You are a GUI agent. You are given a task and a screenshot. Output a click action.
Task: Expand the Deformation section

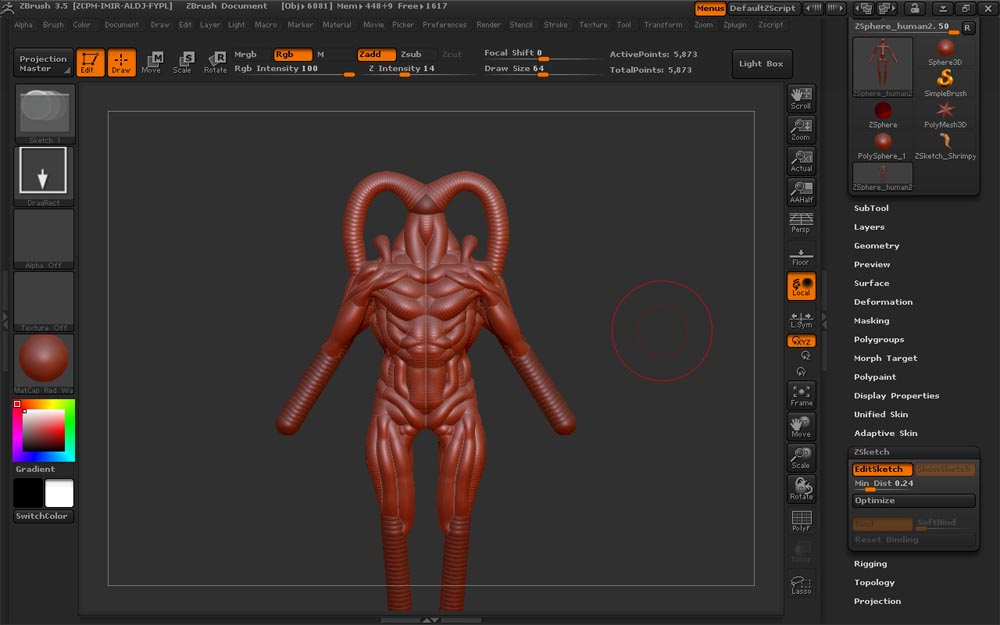pyautogui.click(x=883, y=302)
